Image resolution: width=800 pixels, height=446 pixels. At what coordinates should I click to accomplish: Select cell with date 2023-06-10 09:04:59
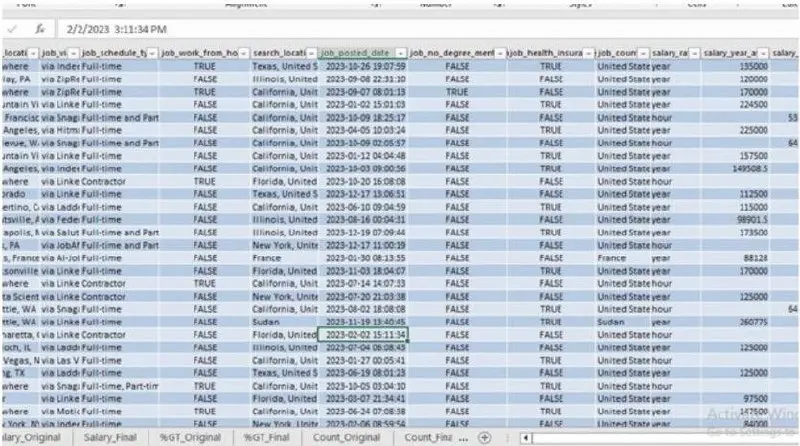click(363, 207)
